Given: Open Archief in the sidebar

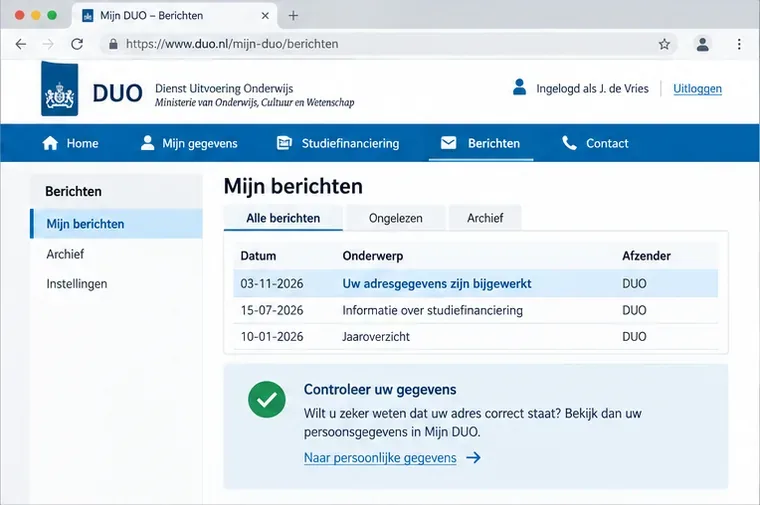Looking at the screenshot, I should (x=65, y=254).
